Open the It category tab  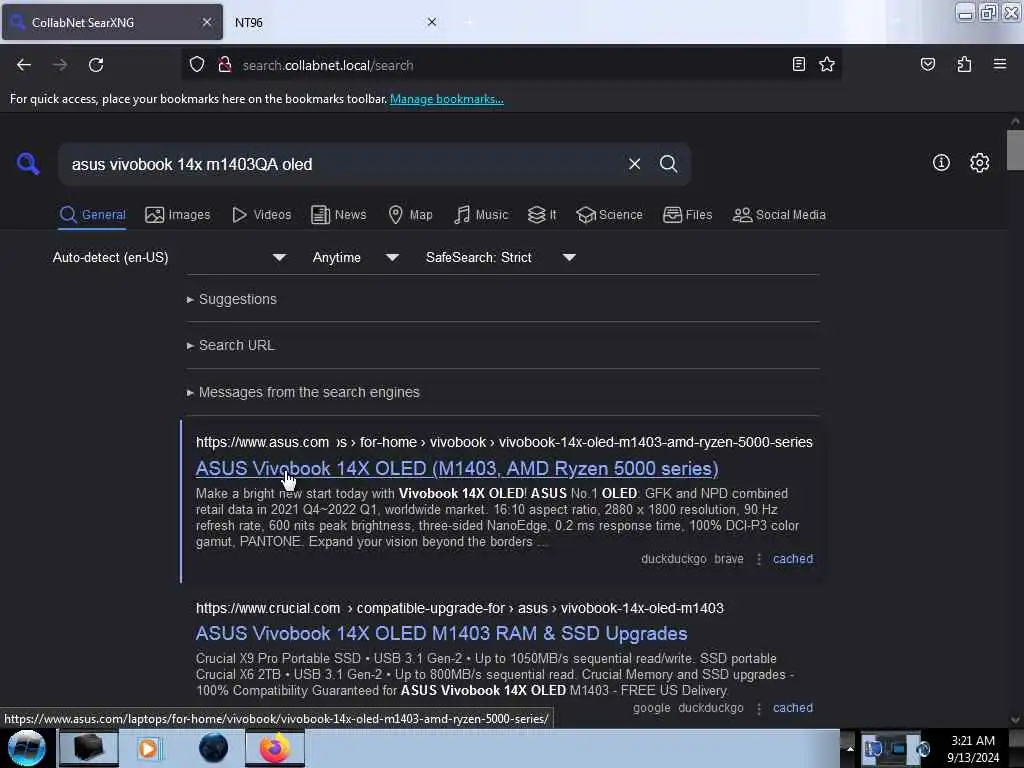click(x=542, y=215)
